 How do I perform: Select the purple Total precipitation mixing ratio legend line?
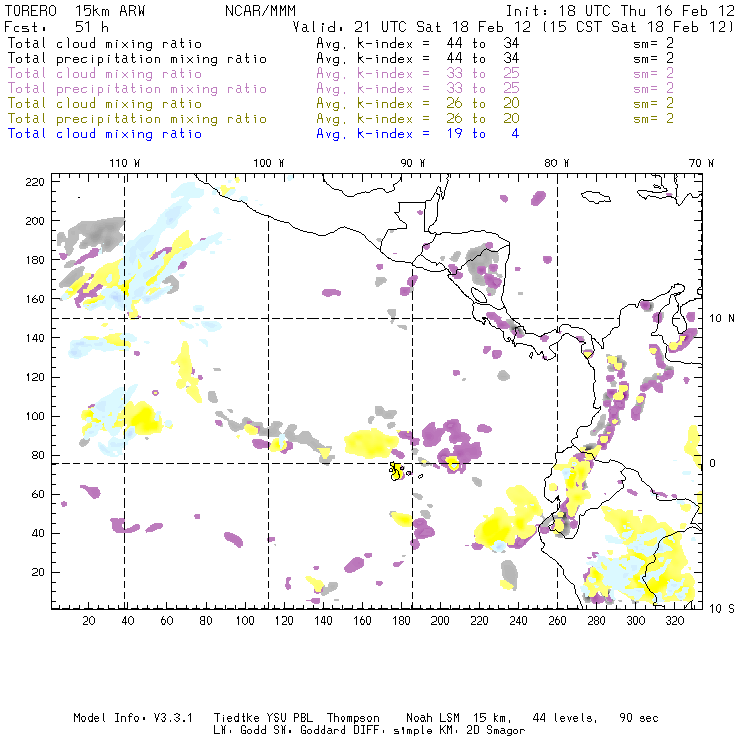[x=136, y=89]
